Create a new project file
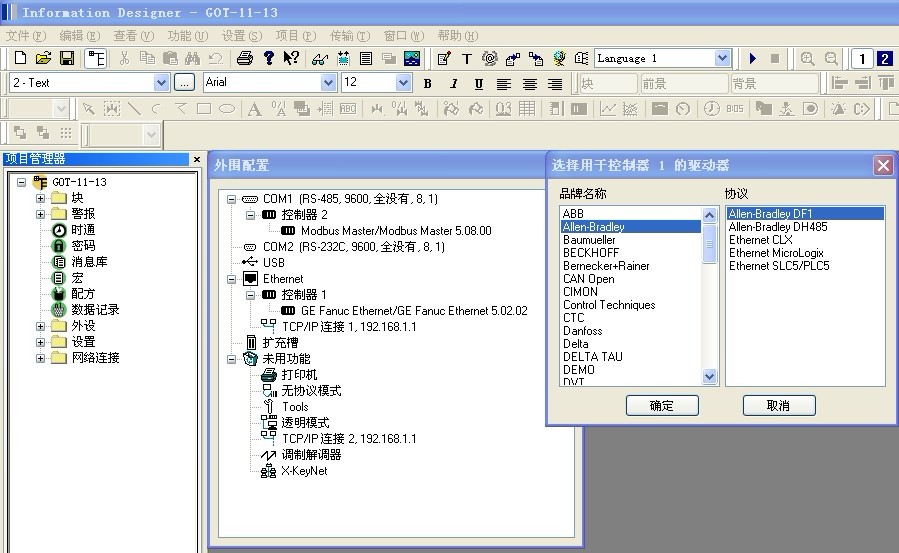Image resolution: width=899 pixels, height=553 pixels. click(20, 58)
